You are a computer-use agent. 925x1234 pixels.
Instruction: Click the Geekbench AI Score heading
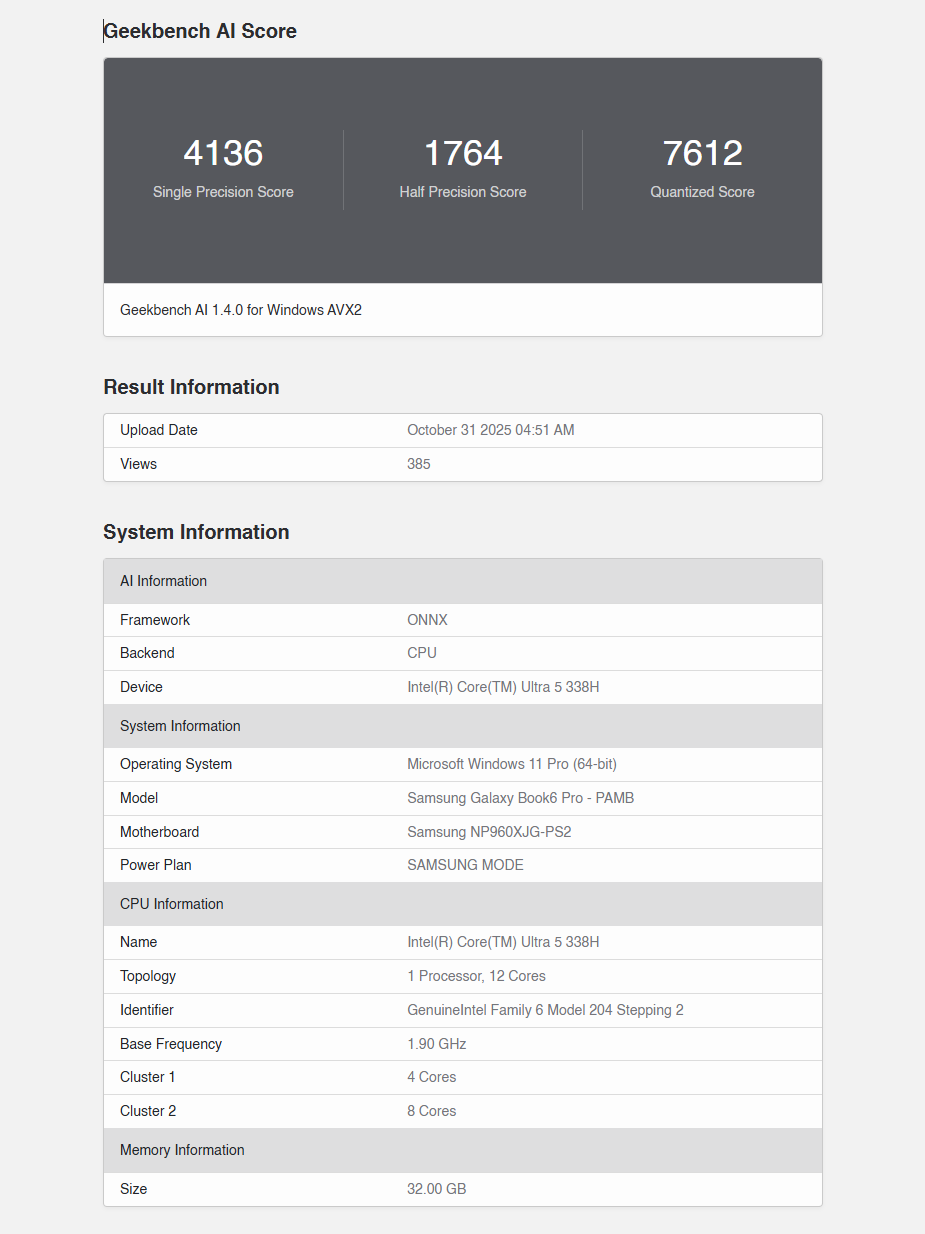click(200, 31)
